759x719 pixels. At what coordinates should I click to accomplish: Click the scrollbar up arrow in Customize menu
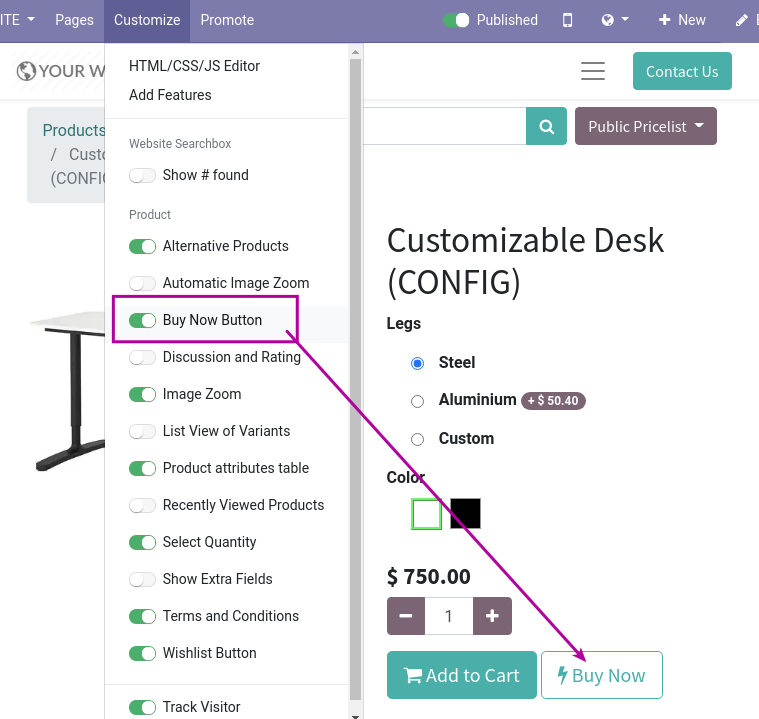(x=355, y=52)
